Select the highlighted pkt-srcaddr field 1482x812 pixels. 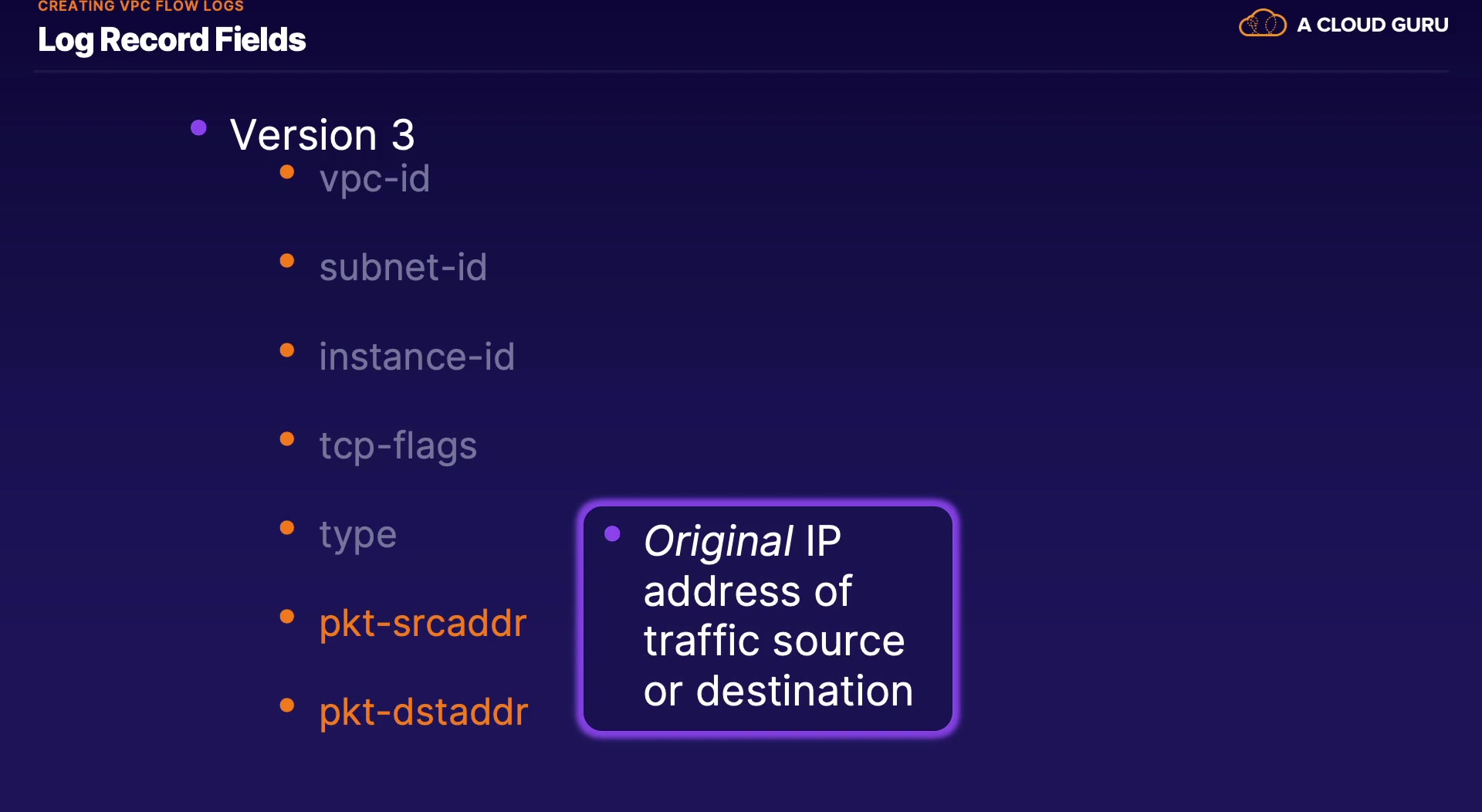(423, 623)
